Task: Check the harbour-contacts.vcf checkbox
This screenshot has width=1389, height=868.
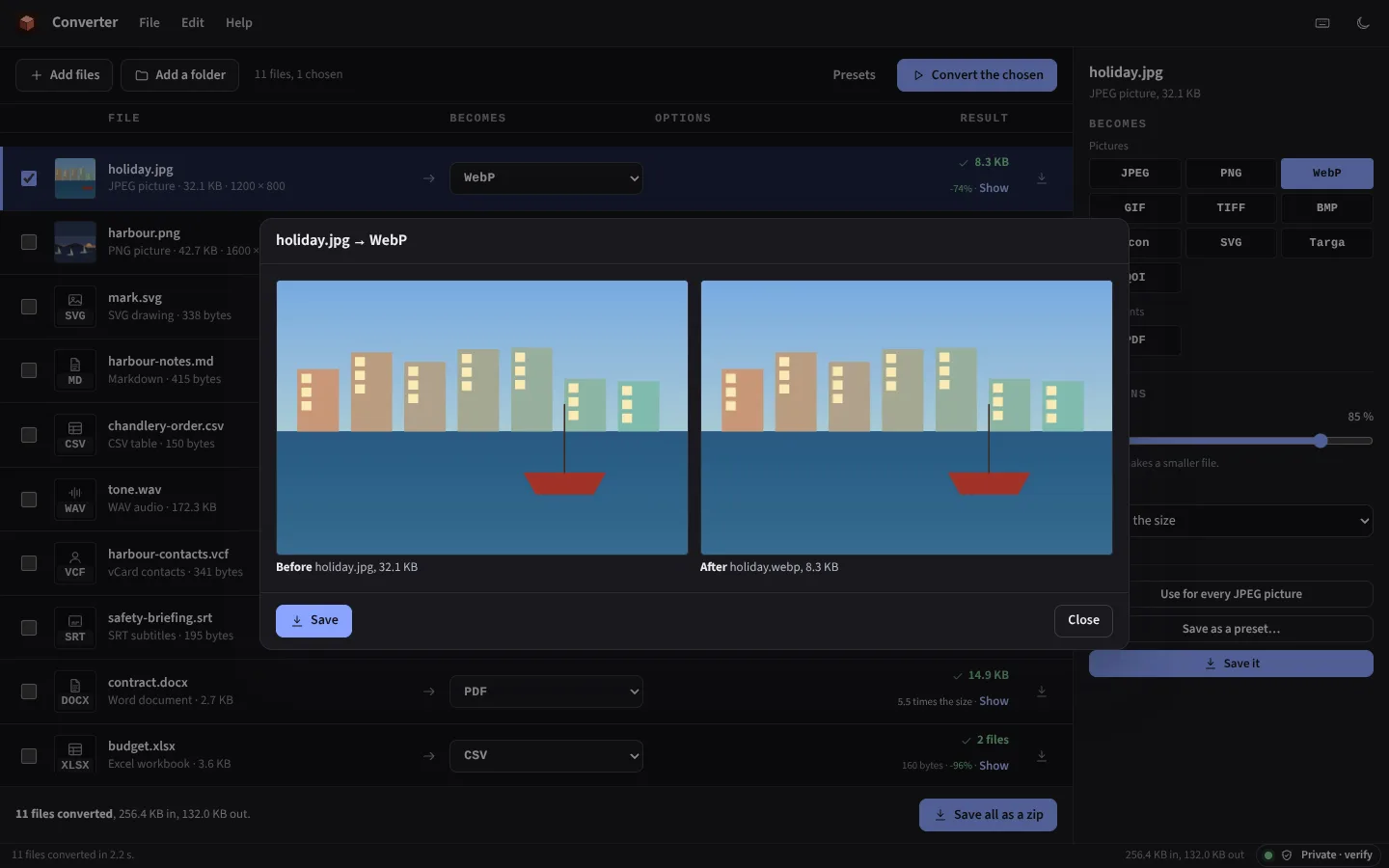Action: (29, 563)
